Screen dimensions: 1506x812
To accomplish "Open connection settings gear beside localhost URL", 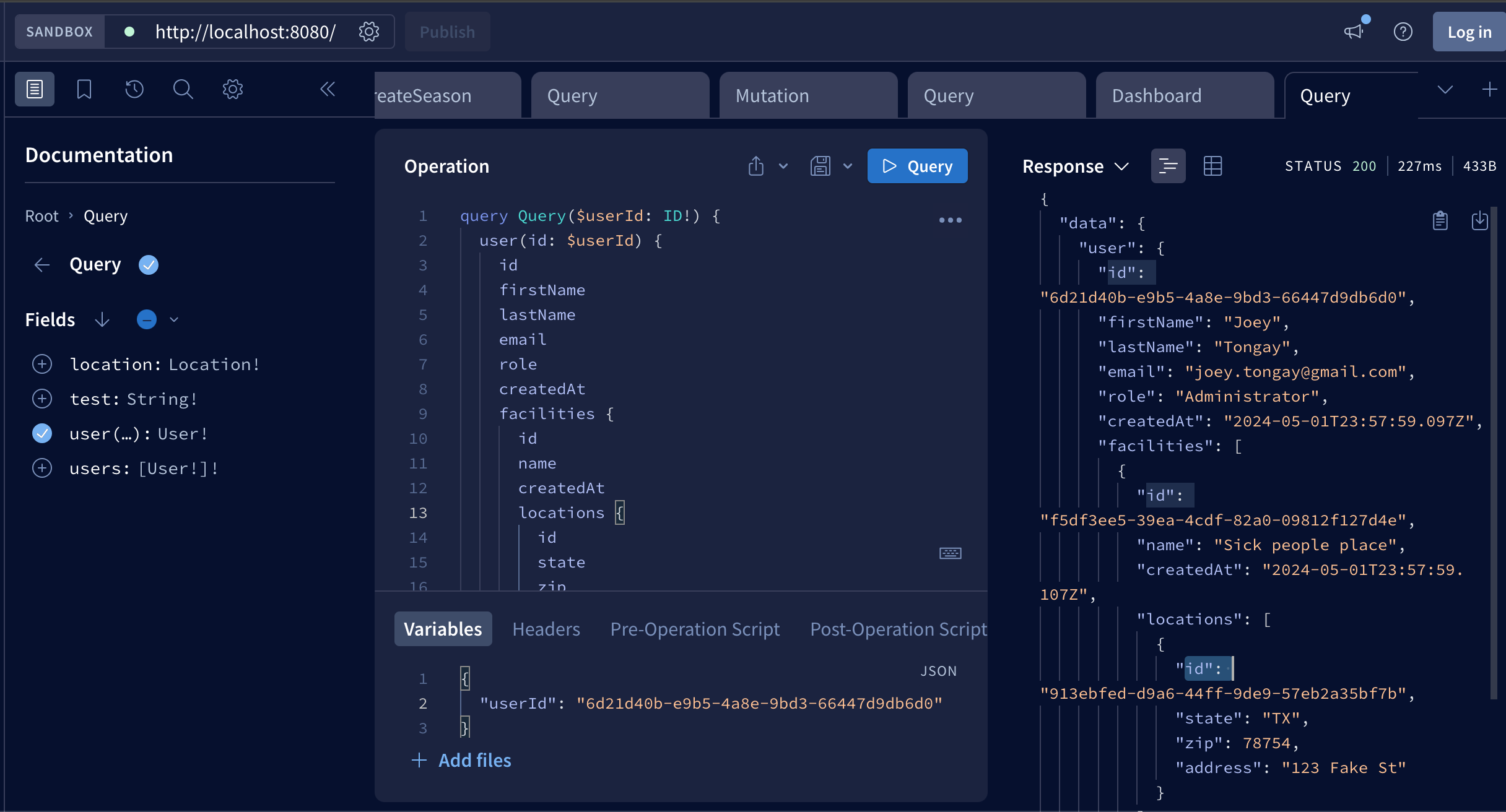I will click(x=369, y=32).
